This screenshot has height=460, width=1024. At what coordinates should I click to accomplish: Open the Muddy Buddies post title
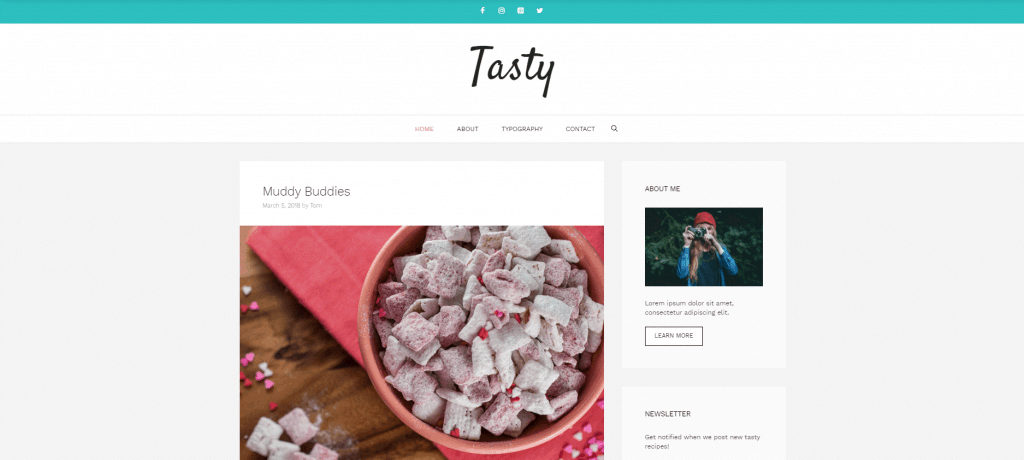tap(306, 191)
